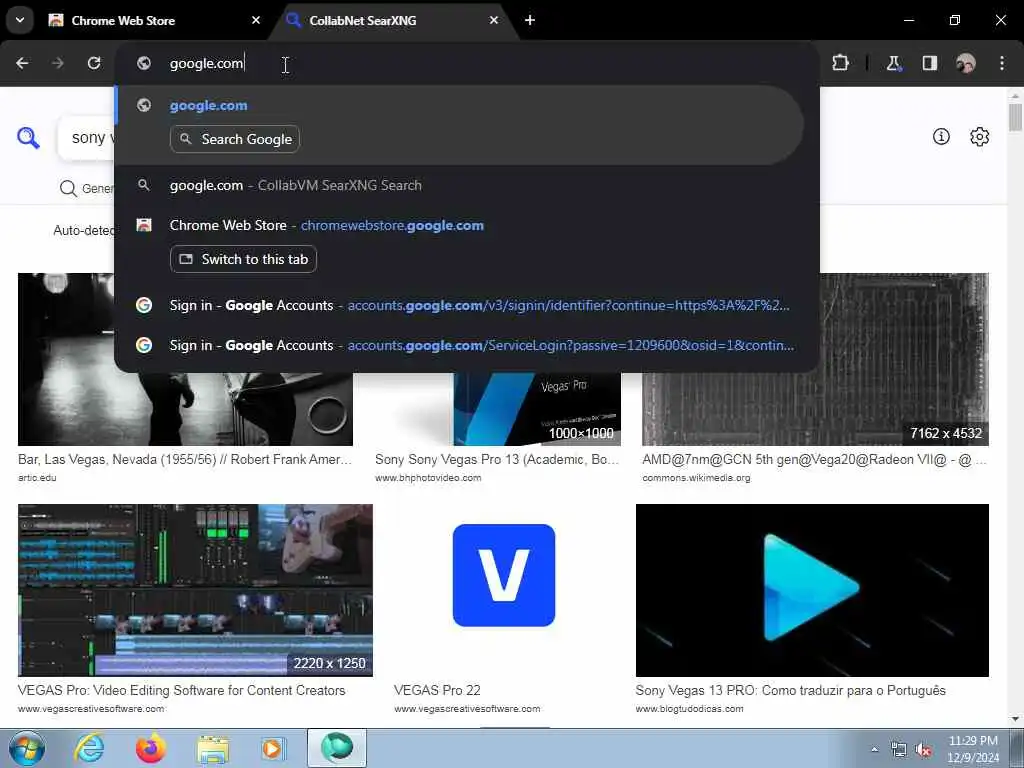Open accounts.google.com ServiceLogin suggestion
The width and height of the screenshot is (1024, 768).
[467, 345]
